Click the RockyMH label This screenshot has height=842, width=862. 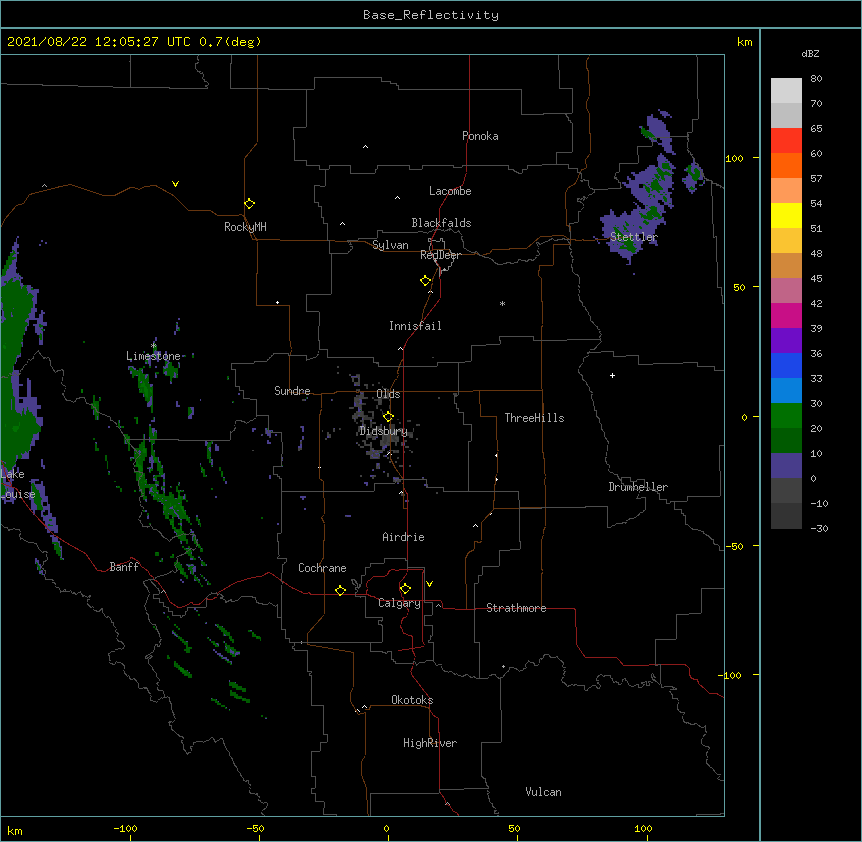[x=245, y=227]
